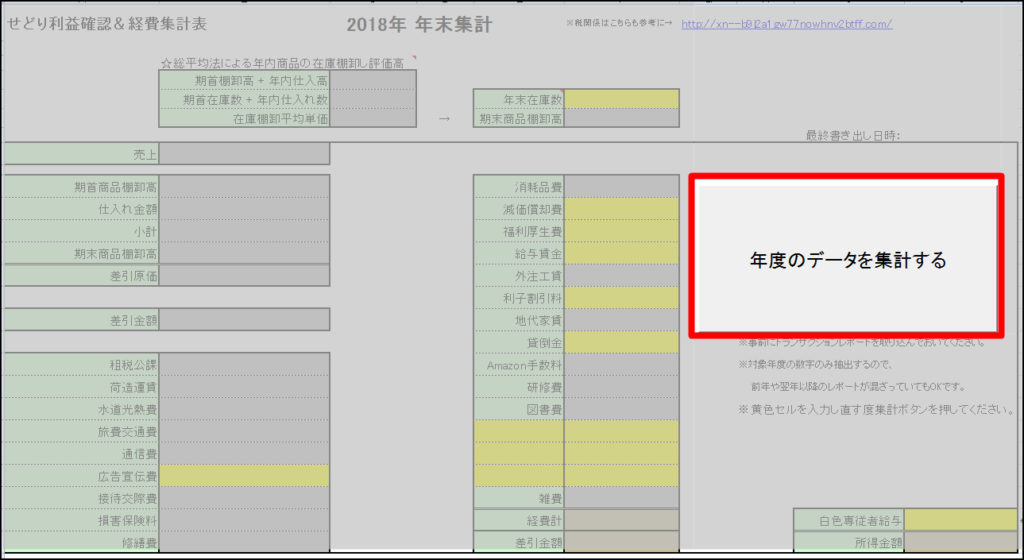The image size is (1024, 560).
Task: Select the 所得金額 value cell
Action: pos(960,542)
